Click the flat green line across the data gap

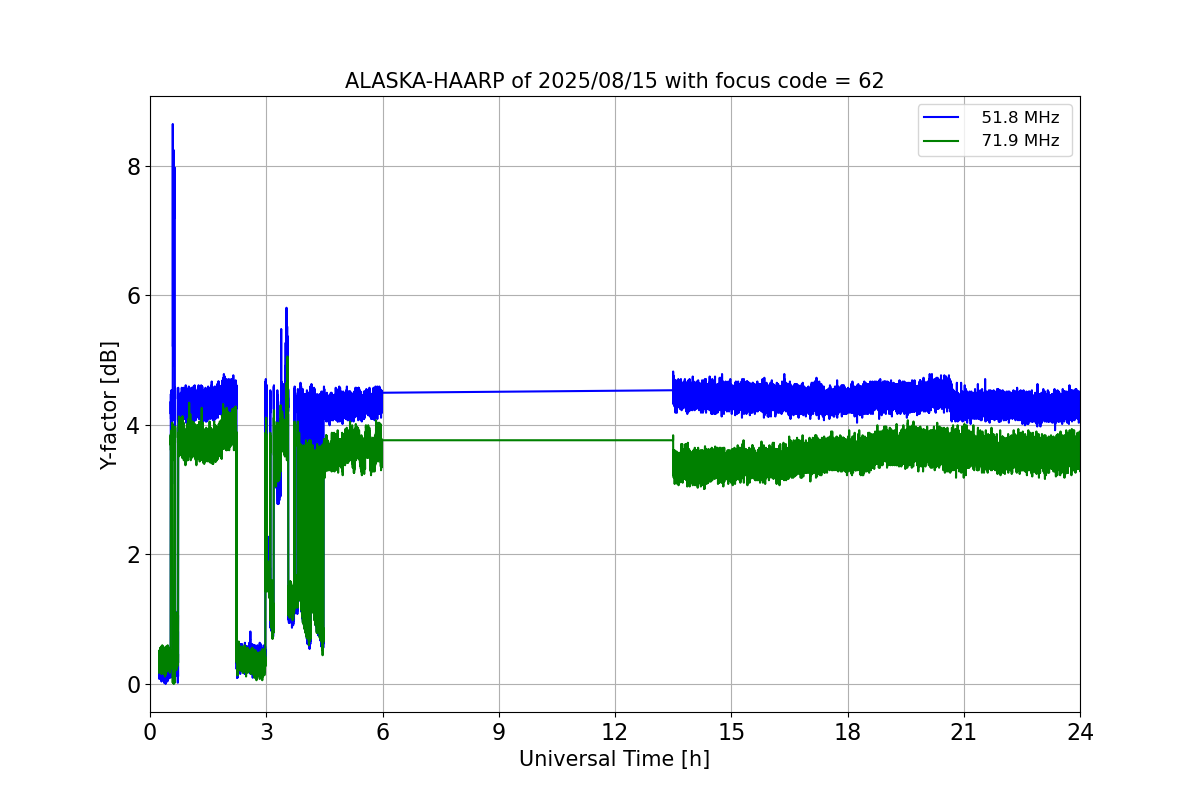point(528,440)
